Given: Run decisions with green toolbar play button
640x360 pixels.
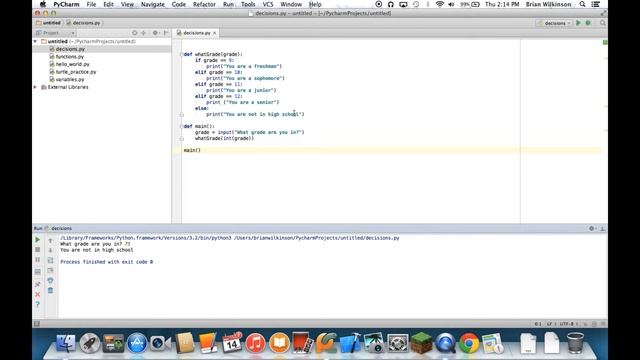Looking at the screenshot, I should coord(578,23).
